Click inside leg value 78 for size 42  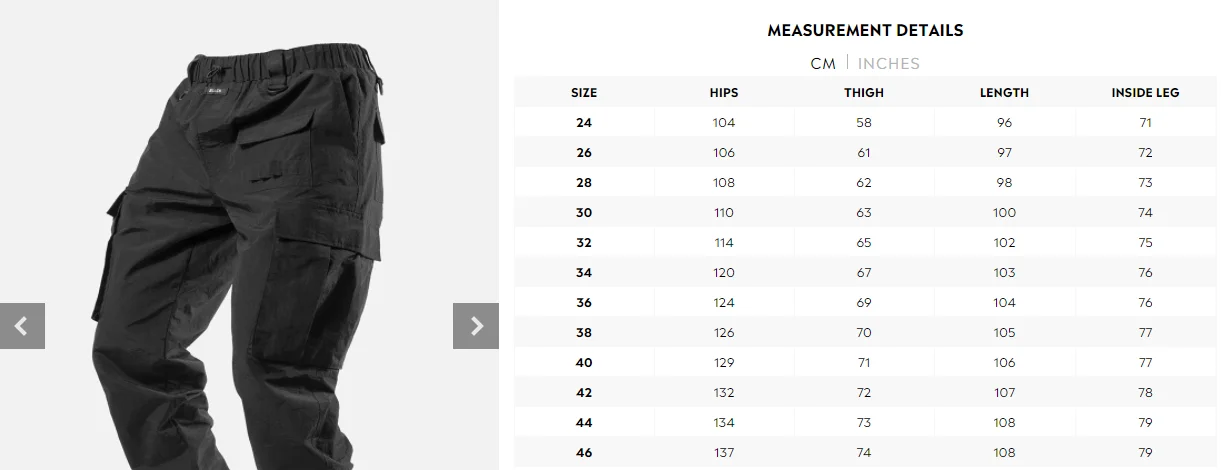pos(1145,393)
